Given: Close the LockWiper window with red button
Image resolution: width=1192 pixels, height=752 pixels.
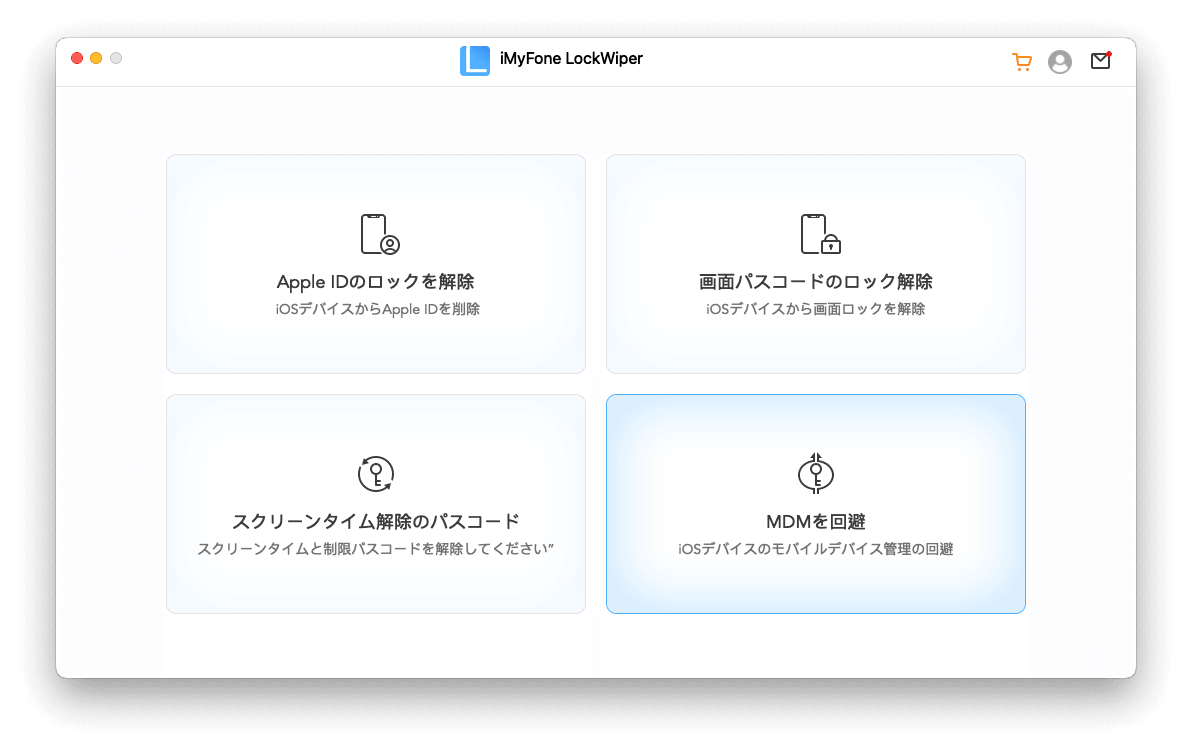Looking at the screenshot, I should pyautogui.click(x=77, y=58).
